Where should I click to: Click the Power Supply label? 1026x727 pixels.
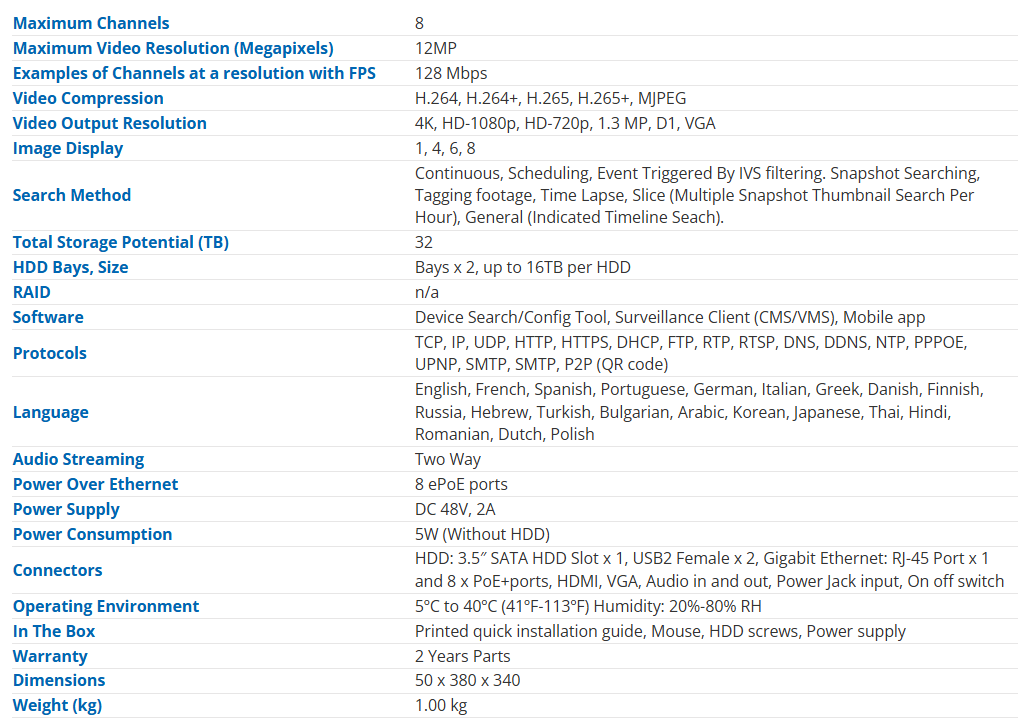tap(66, 509)
